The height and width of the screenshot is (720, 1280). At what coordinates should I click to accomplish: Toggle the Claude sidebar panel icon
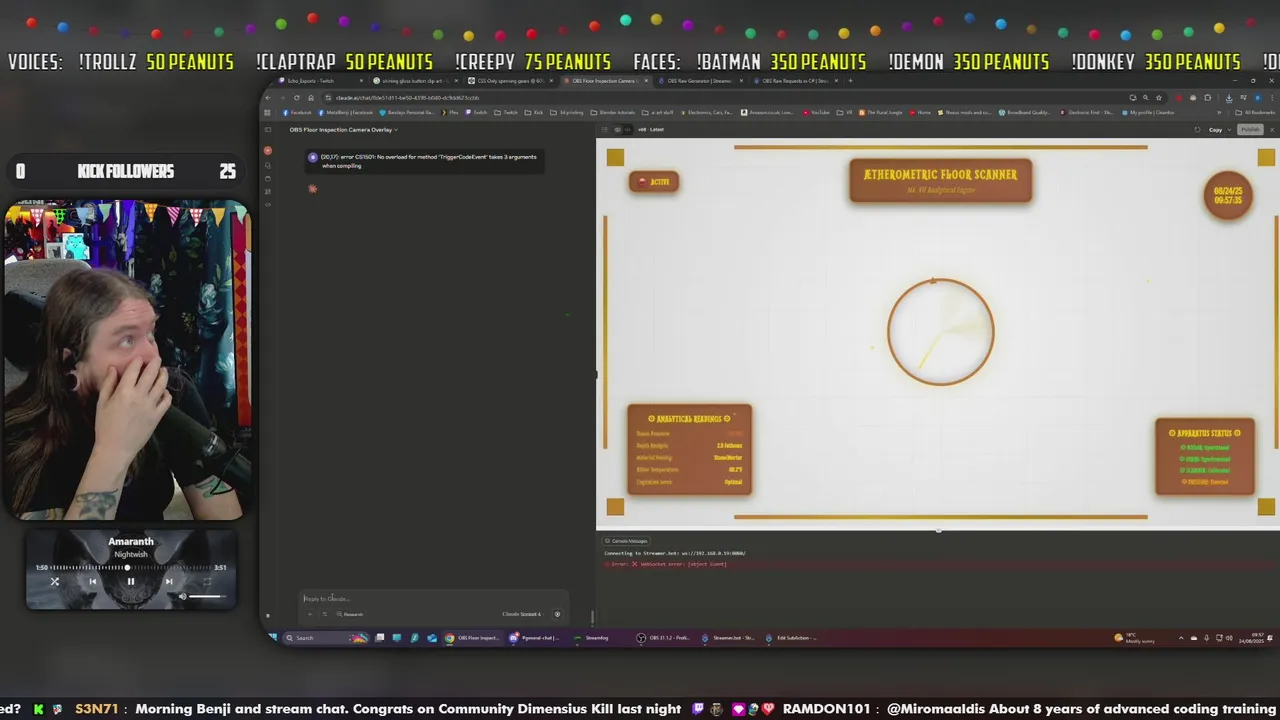[267, 129]
